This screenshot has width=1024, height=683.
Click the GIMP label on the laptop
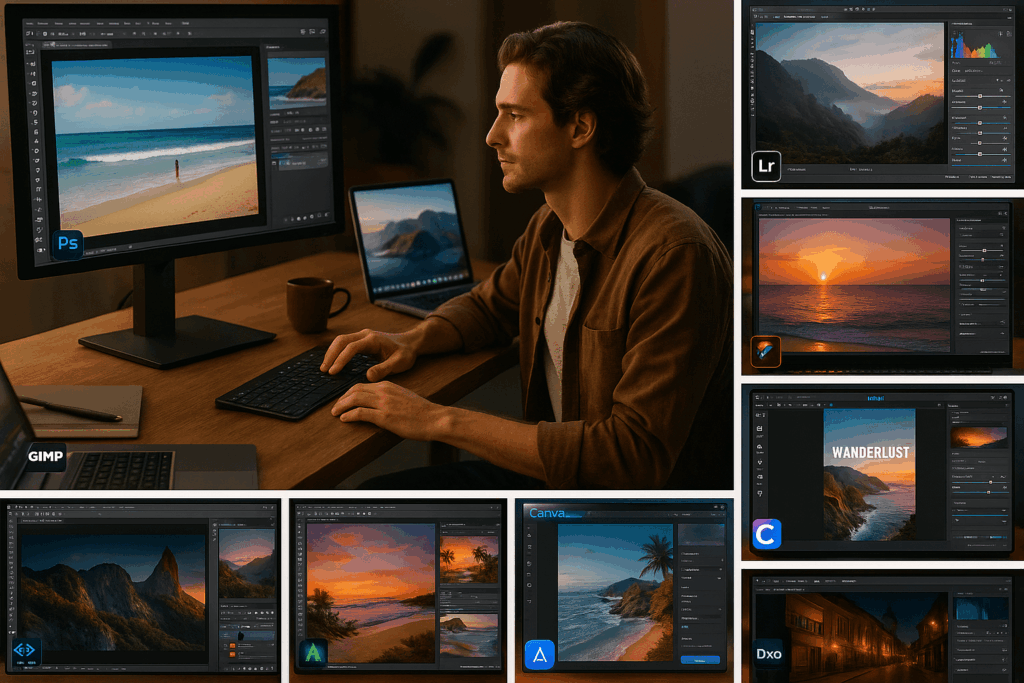pyautogui.click(x=46, y=456)
